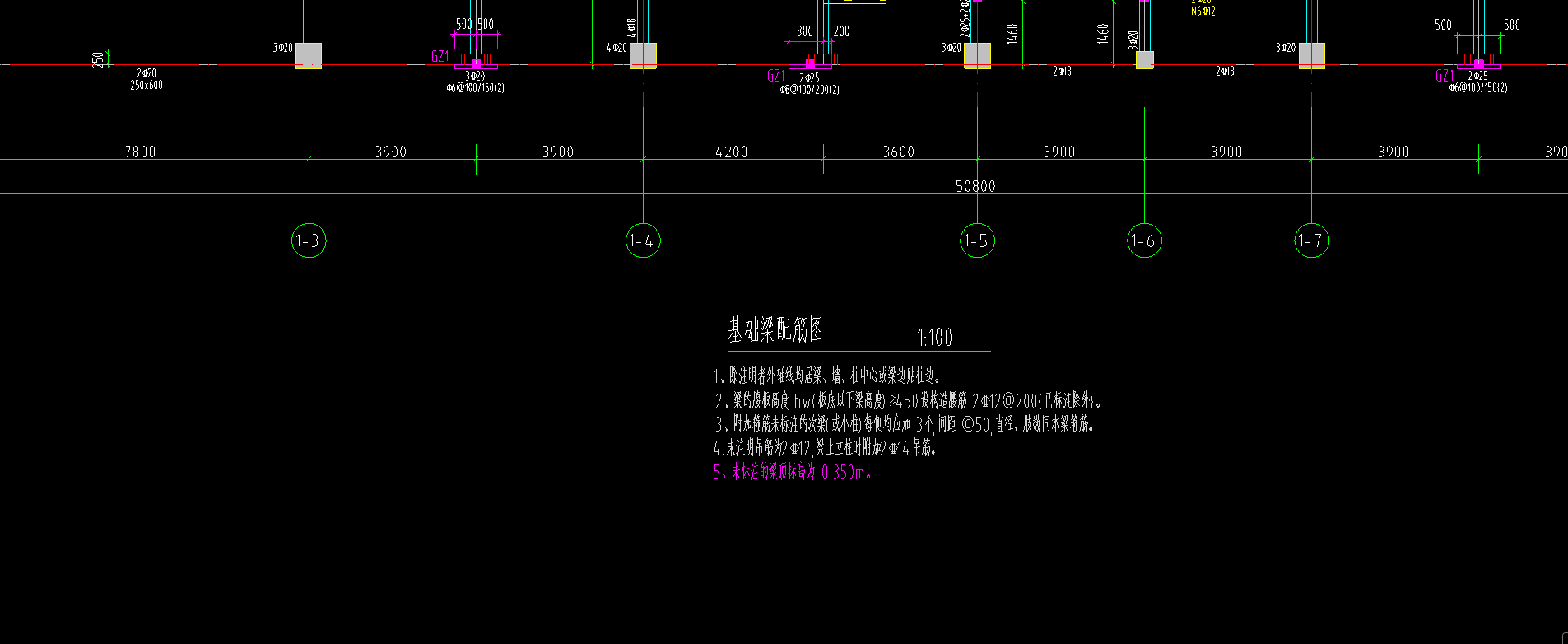Viewport: 1568px width, 644px height.
Task: Select note 1 about 轴线 and 梁边贴柱边
Action: [827, 376]
